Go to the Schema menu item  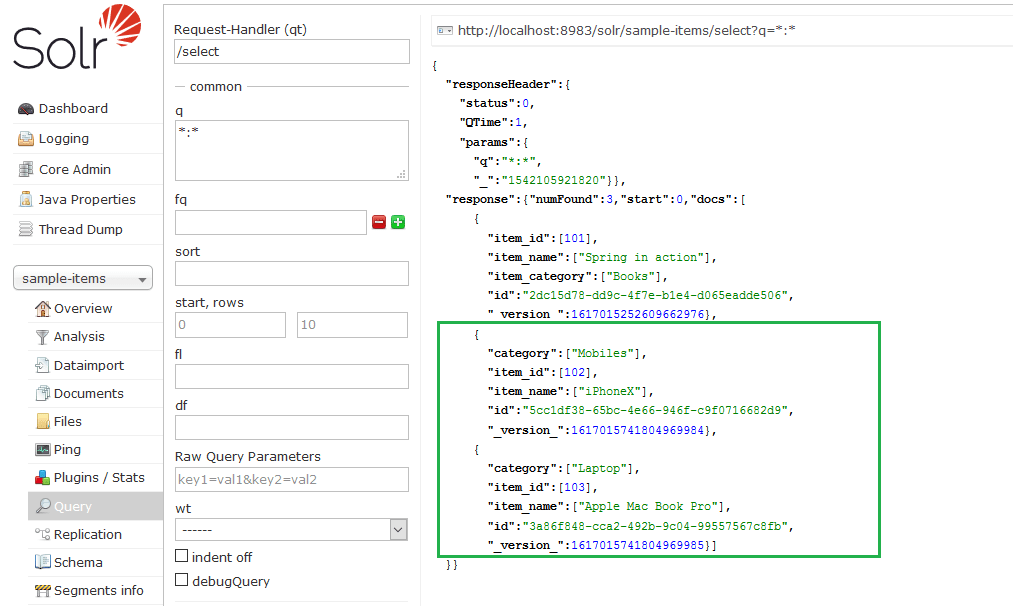coord(78,562)
